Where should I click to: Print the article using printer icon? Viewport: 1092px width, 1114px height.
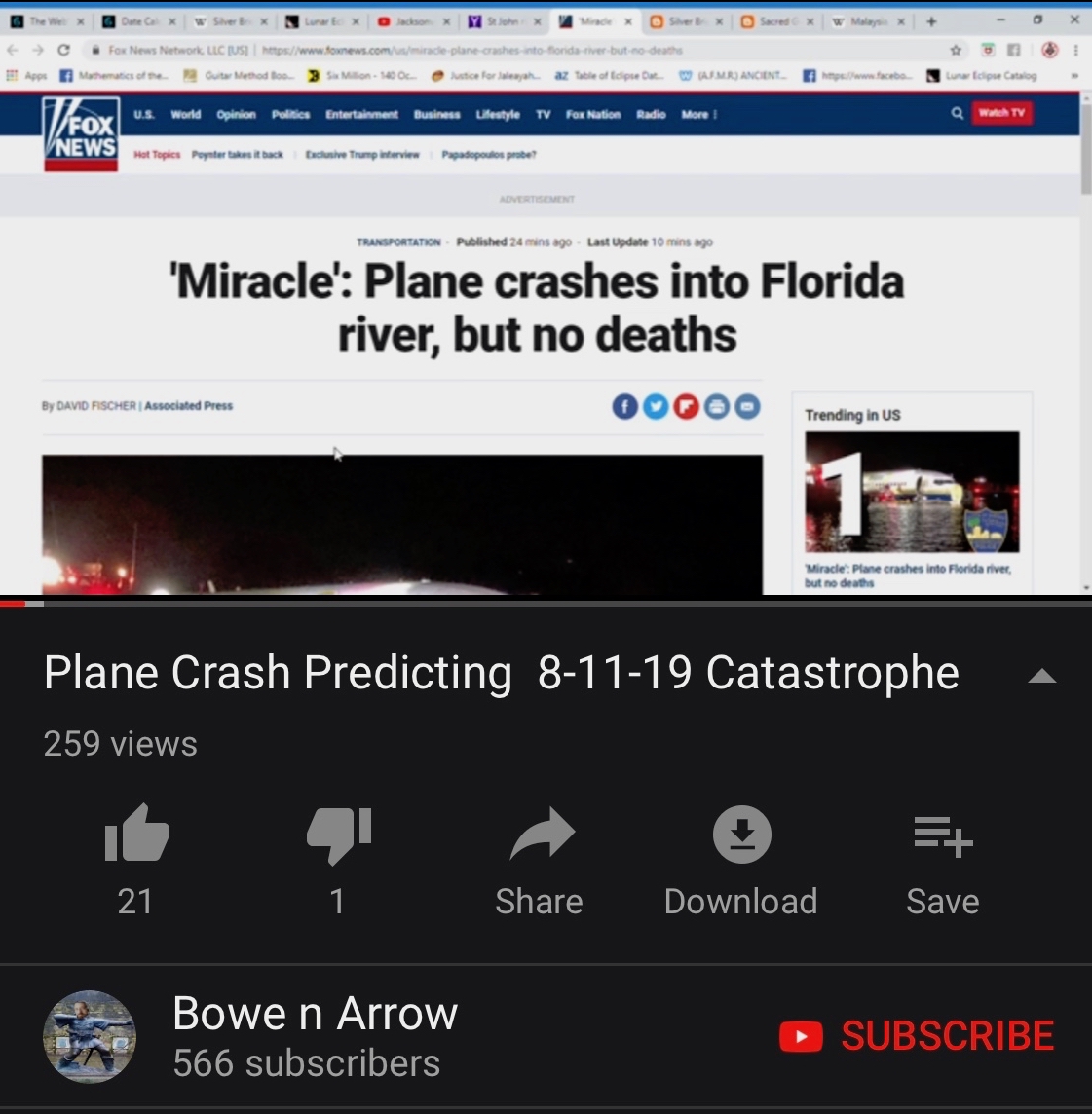[x=717, y=406]
